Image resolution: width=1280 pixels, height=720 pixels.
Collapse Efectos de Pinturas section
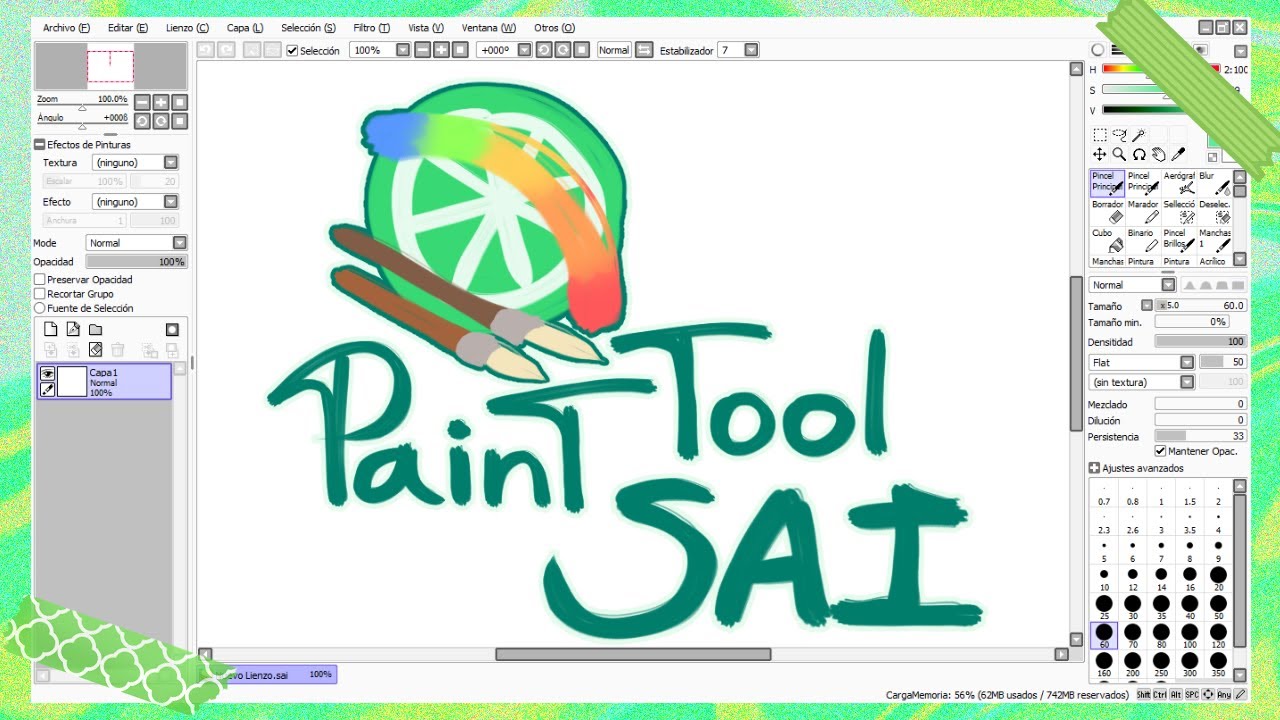click(x=40, y=145)
